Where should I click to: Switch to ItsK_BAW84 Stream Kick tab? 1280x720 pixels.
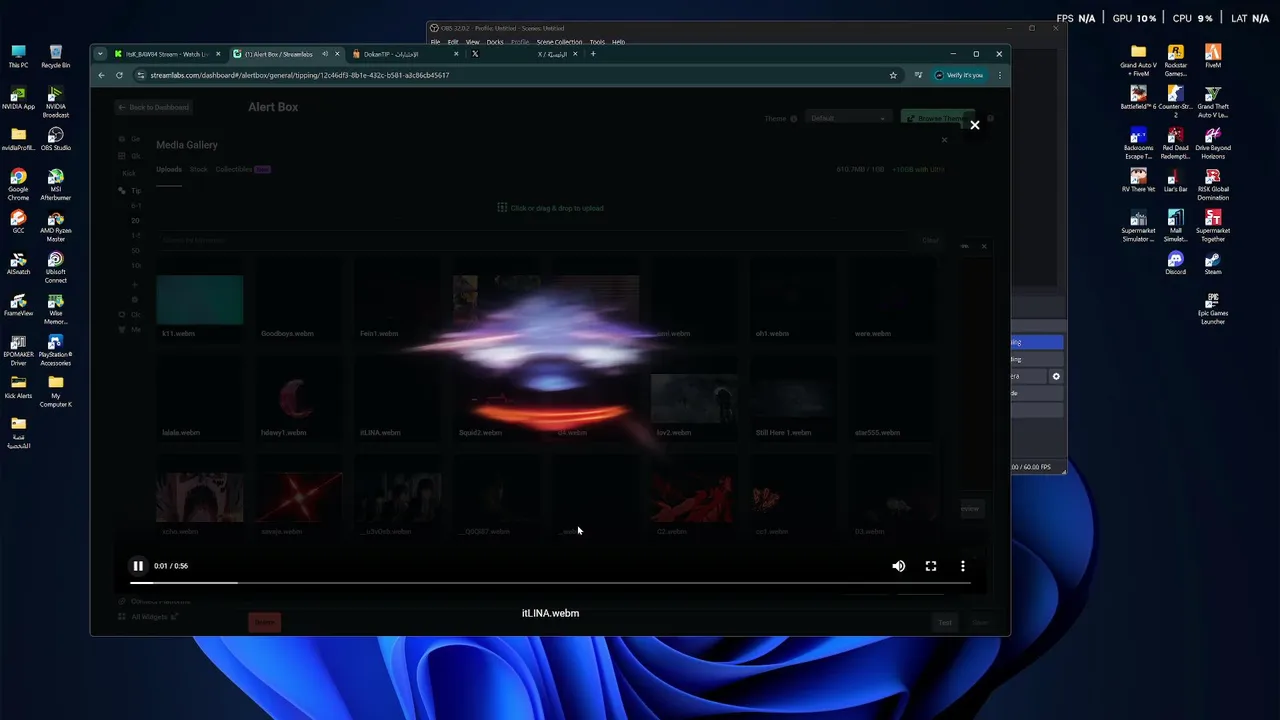(x=167, y=54)
